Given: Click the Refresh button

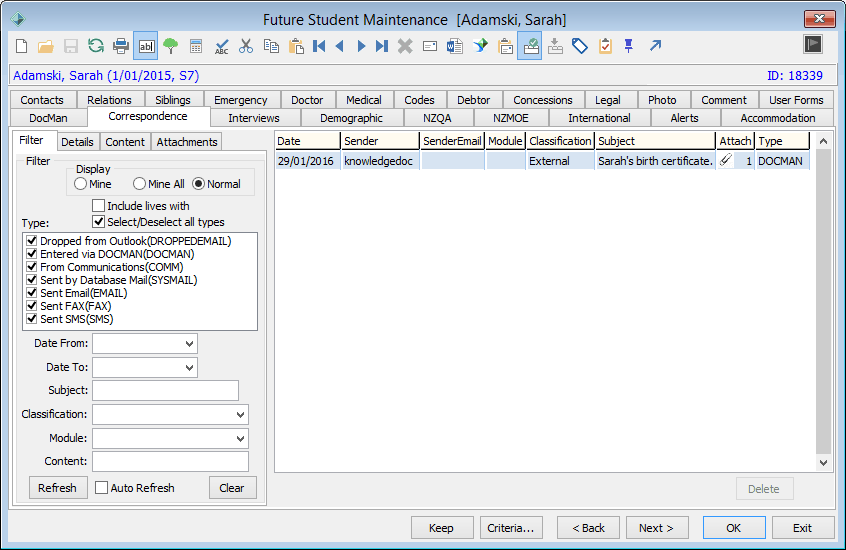Looking at the screenshot, I should click(x=58, y=488).
